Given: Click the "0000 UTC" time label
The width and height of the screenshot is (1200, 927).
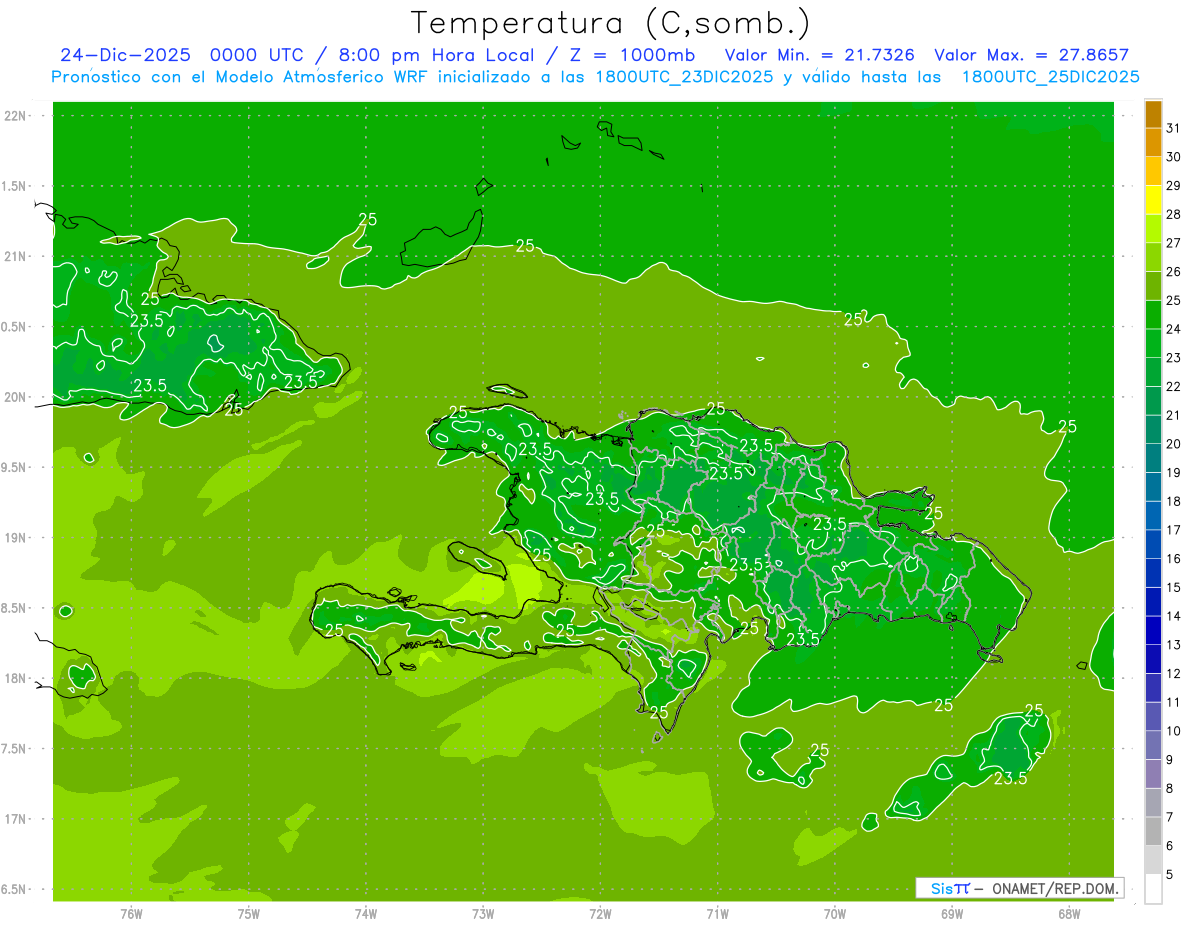Looking at the screenshot, I should (258, 55).
